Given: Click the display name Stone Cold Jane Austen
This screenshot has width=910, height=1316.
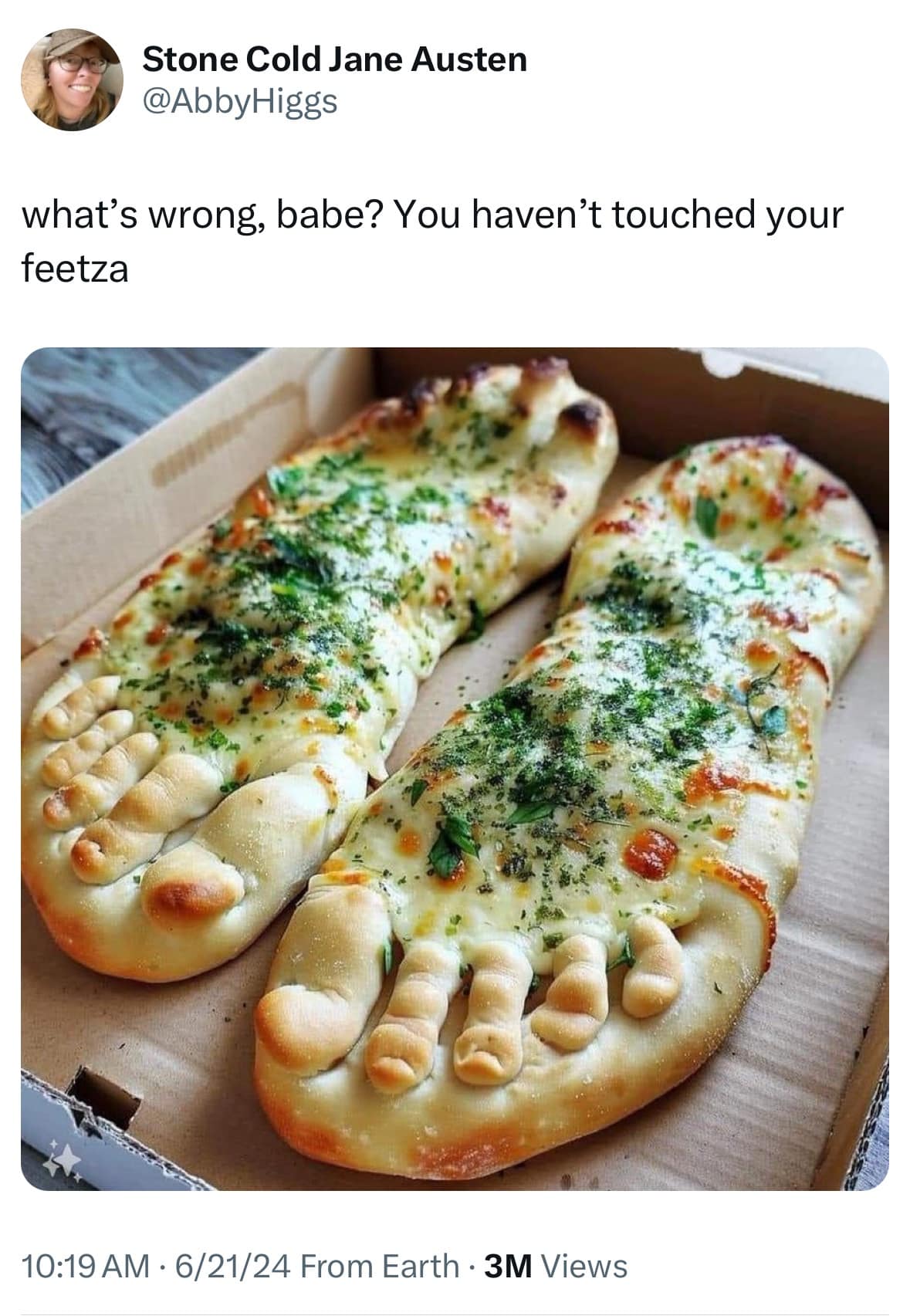Looking at the screenshot, I should coord(334,59).
